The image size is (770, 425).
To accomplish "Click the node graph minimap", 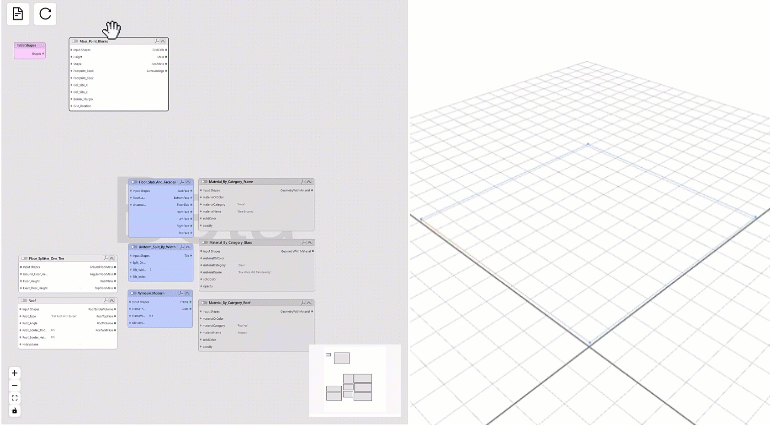I will point(355,381).
